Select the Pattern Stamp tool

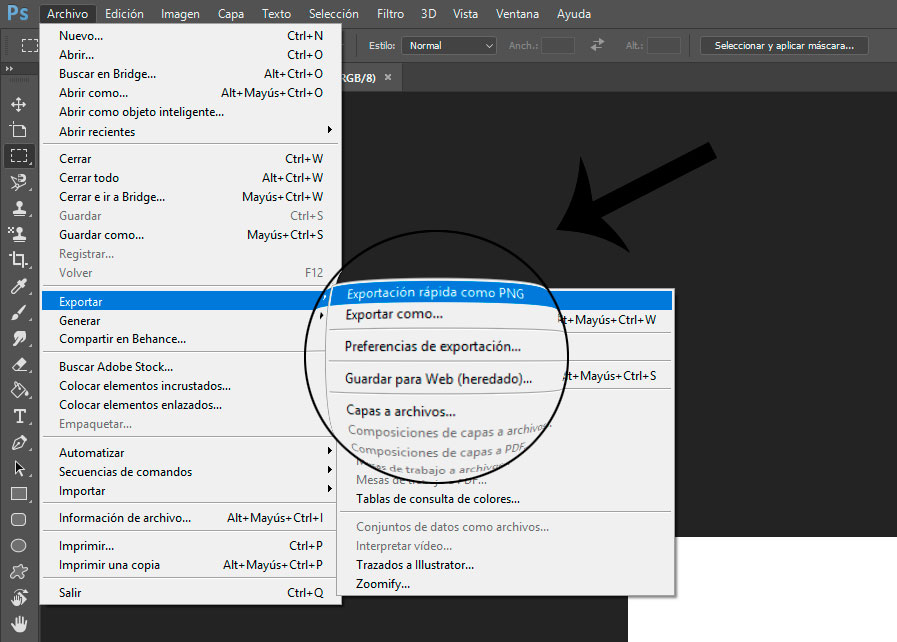18,233
